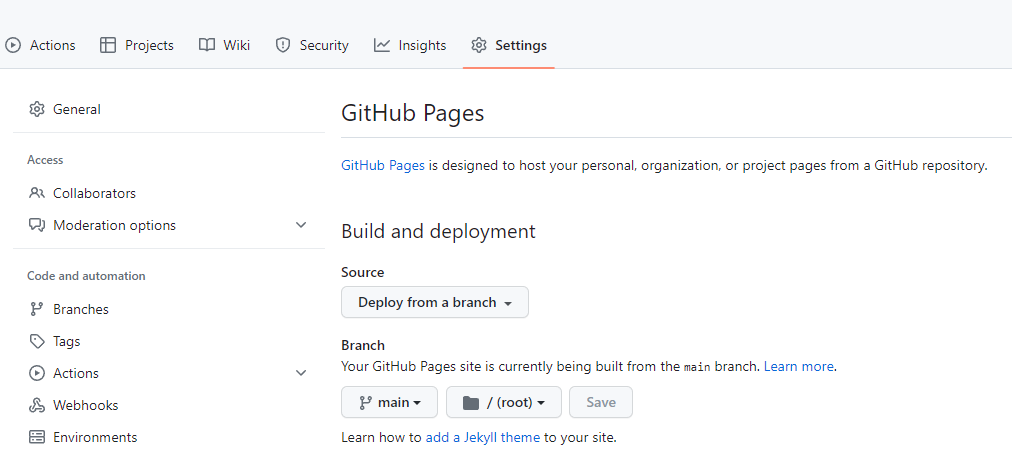Click the Settings gear icon in top navigation
This screenshot has height=454, width=1012.
tap(478, 45)
